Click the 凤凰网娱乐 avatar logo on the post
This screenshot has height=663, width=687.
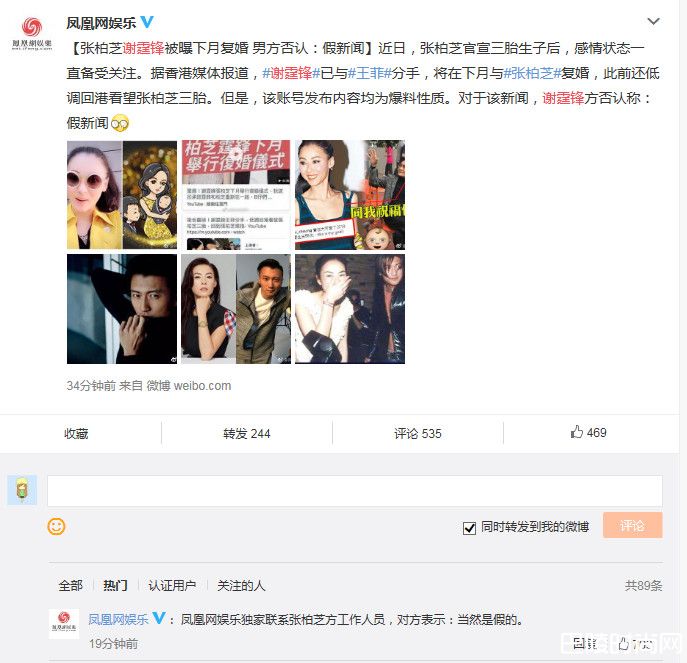tap(32, 34)
